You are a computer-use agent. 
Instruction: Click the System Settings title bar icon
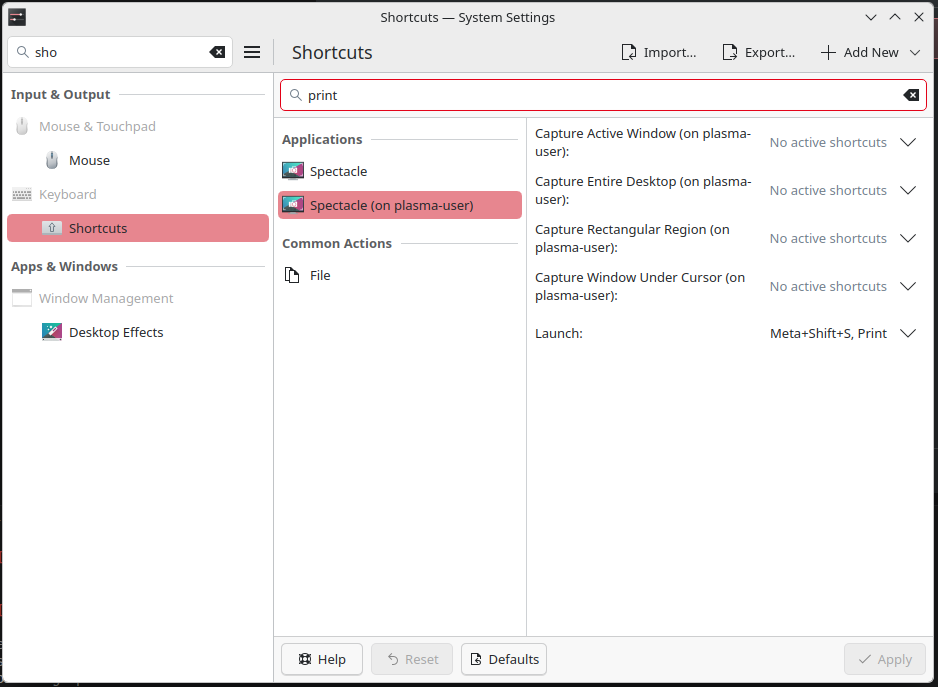17,17
